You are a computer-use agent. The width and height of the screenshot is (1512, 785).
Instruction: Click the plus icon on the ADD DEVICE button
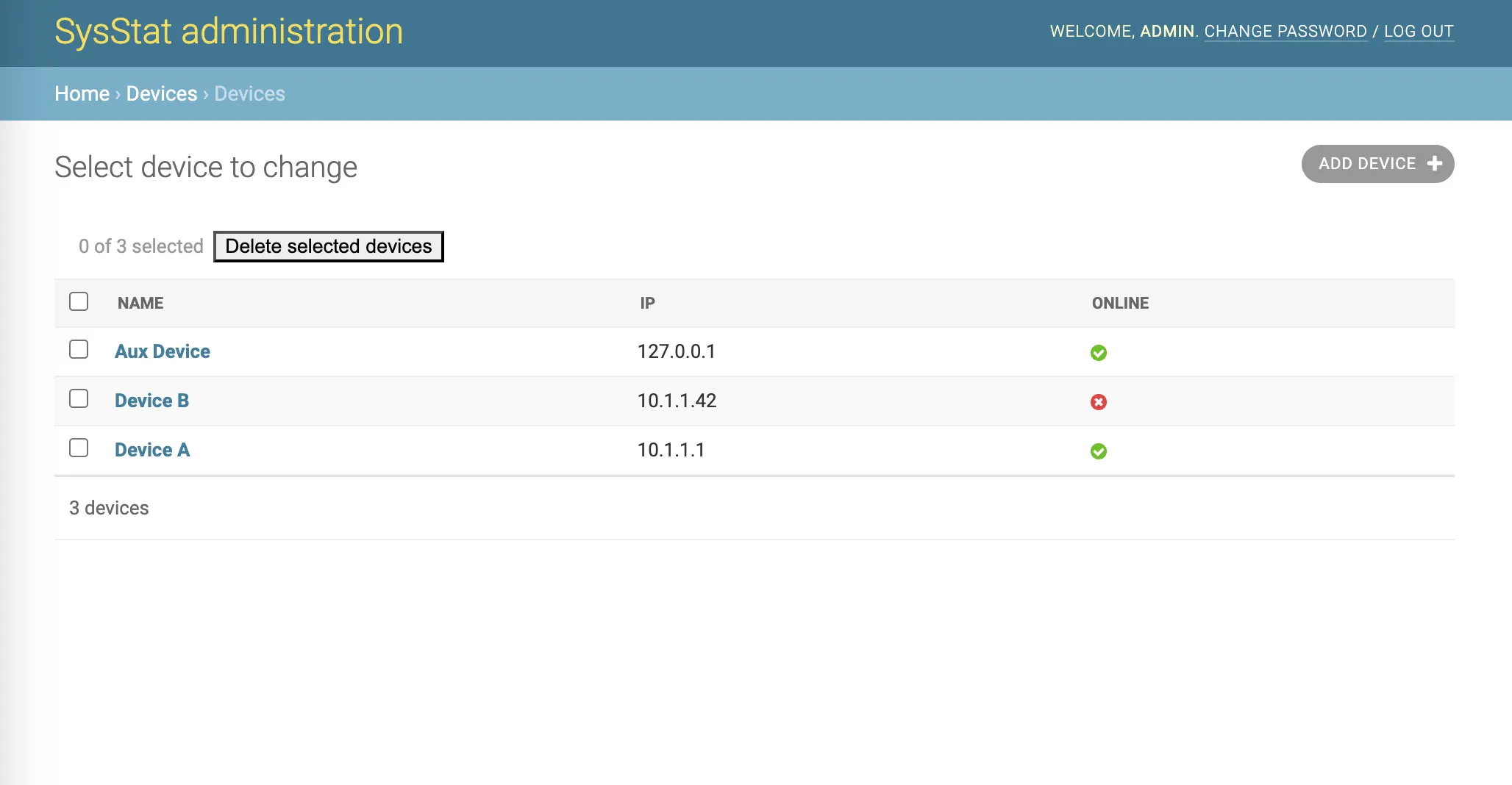click(x=1434, y=164)
